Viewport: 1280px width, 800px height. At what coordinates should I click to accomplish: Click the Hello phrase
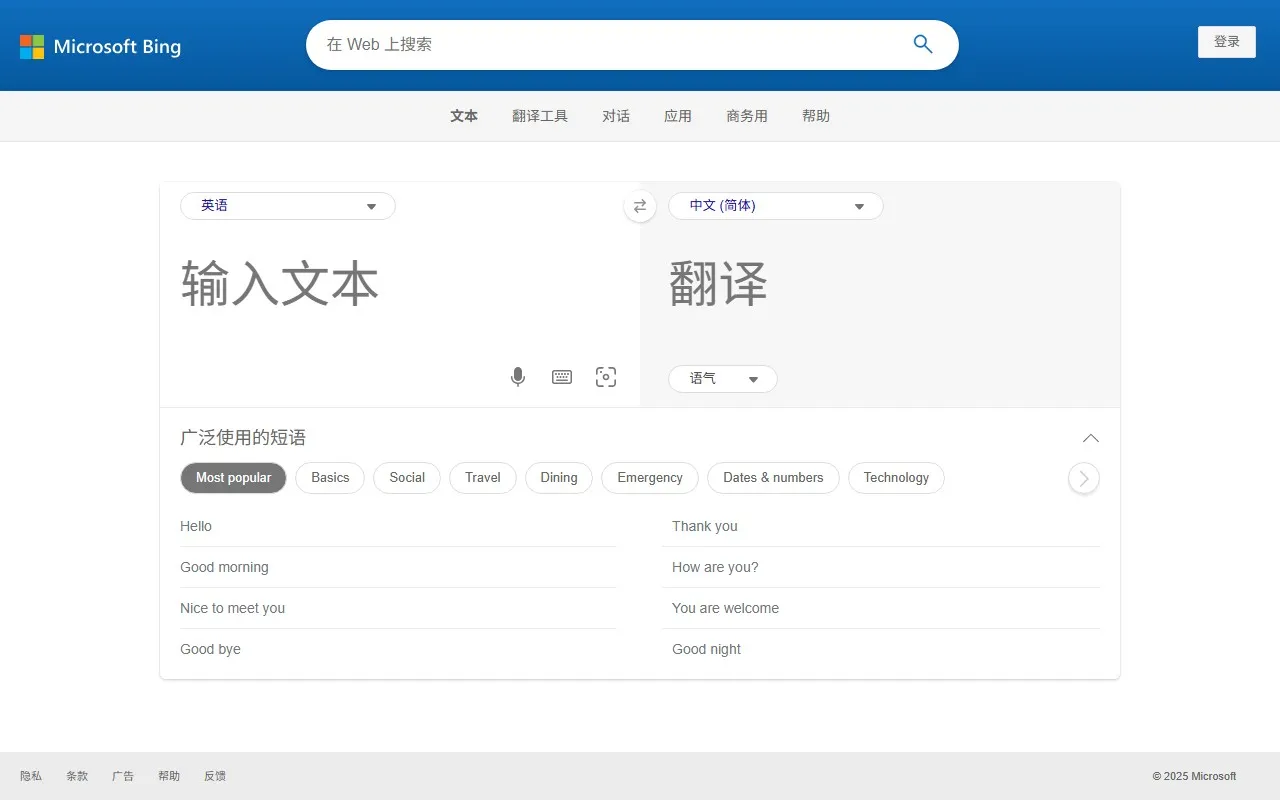click(x=196, y=526)
